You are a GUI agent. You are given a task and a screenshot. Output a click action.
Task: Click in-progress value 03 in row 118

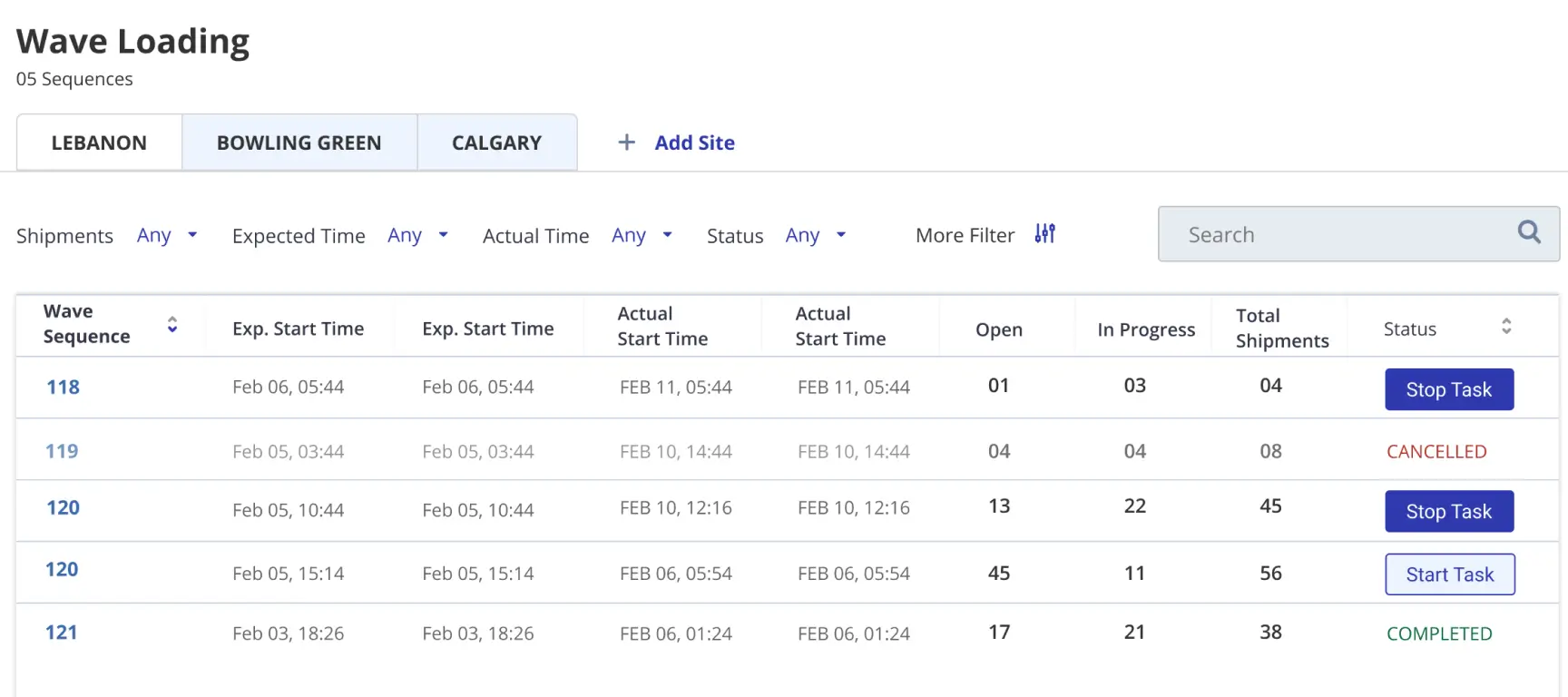(x=1135, y=385)
